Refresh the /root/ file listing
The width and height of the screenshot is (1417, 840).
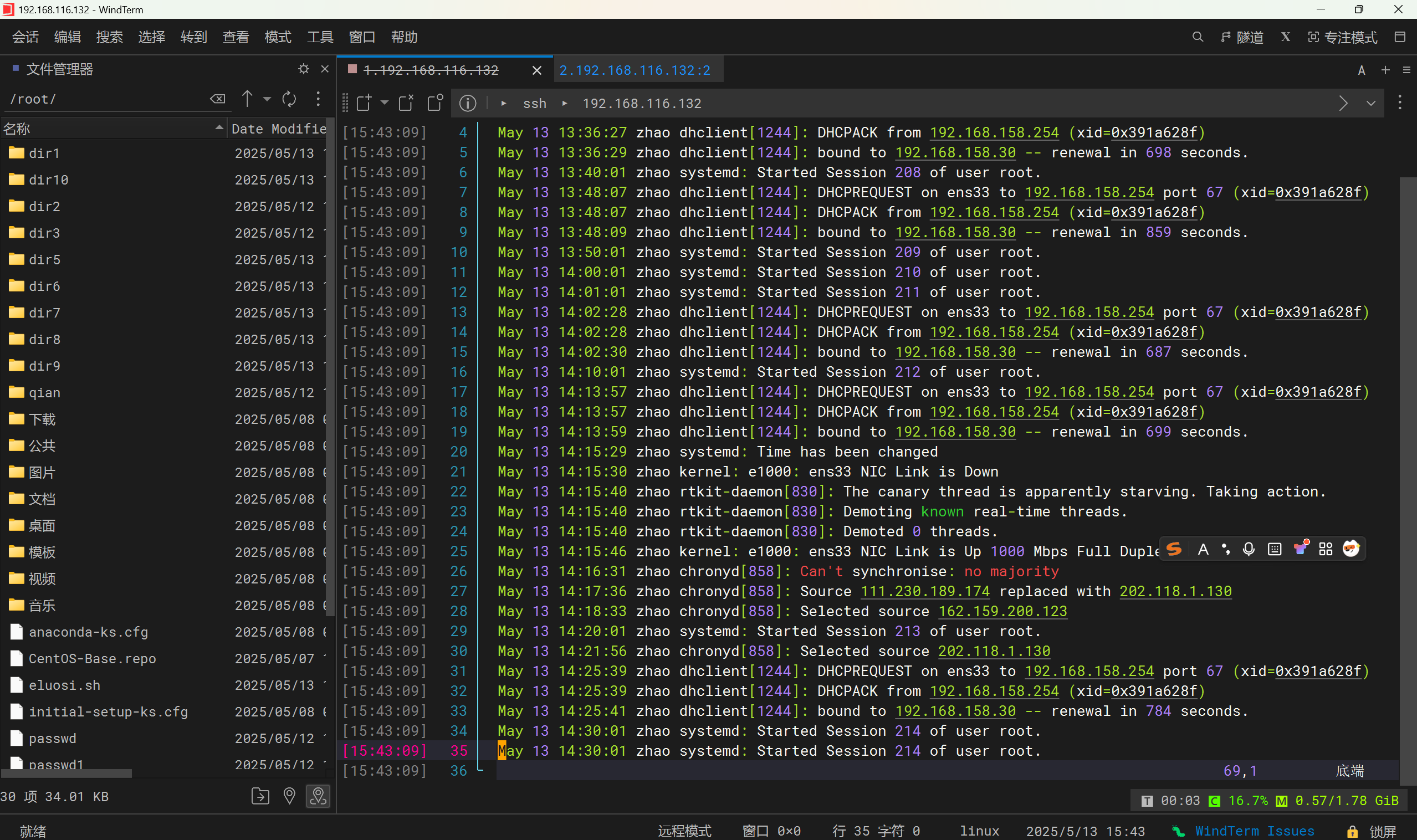coord(289,99)
